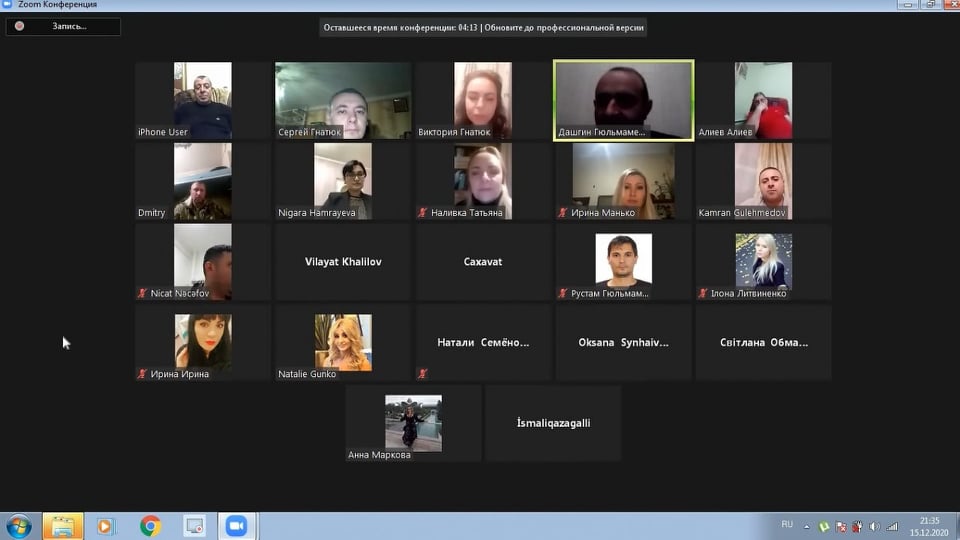Screen dimensions: 960x540
Task: Select Сергей Гнатюк's video tile
Action: tap(343, 100)
